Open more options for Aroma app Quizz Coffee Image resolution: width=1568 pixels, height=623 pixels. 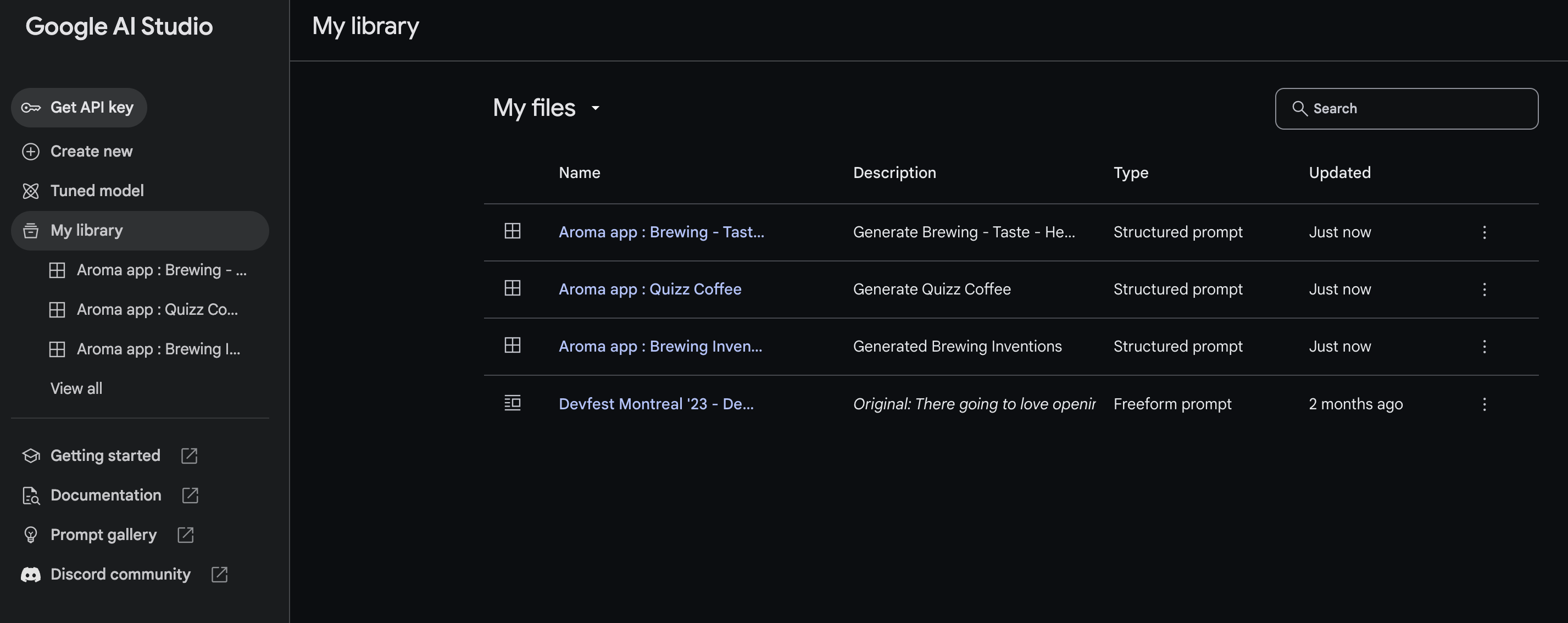coord(1484,290)
